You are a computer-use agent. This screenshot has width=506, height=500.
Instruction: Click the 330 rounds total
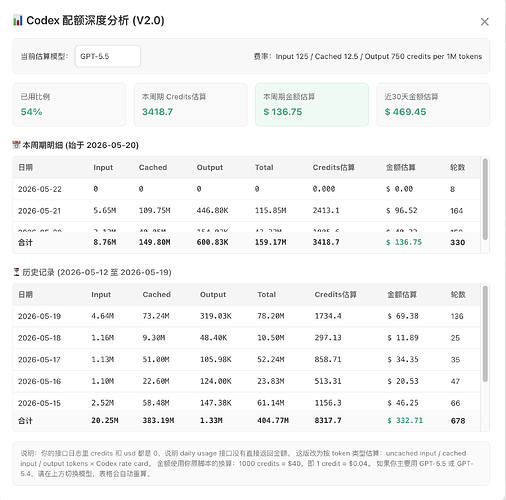[x=457, y=243]
